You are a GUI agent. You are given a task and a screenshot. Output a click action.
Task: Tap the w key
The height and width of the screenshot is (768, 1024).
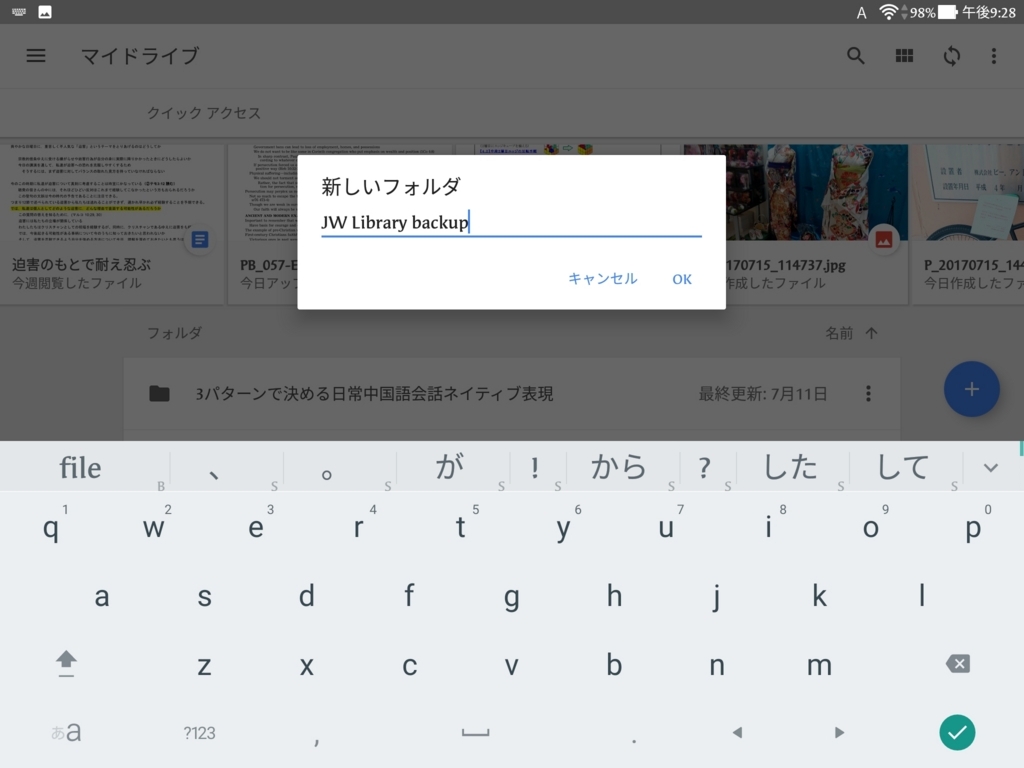click(153, 526)
